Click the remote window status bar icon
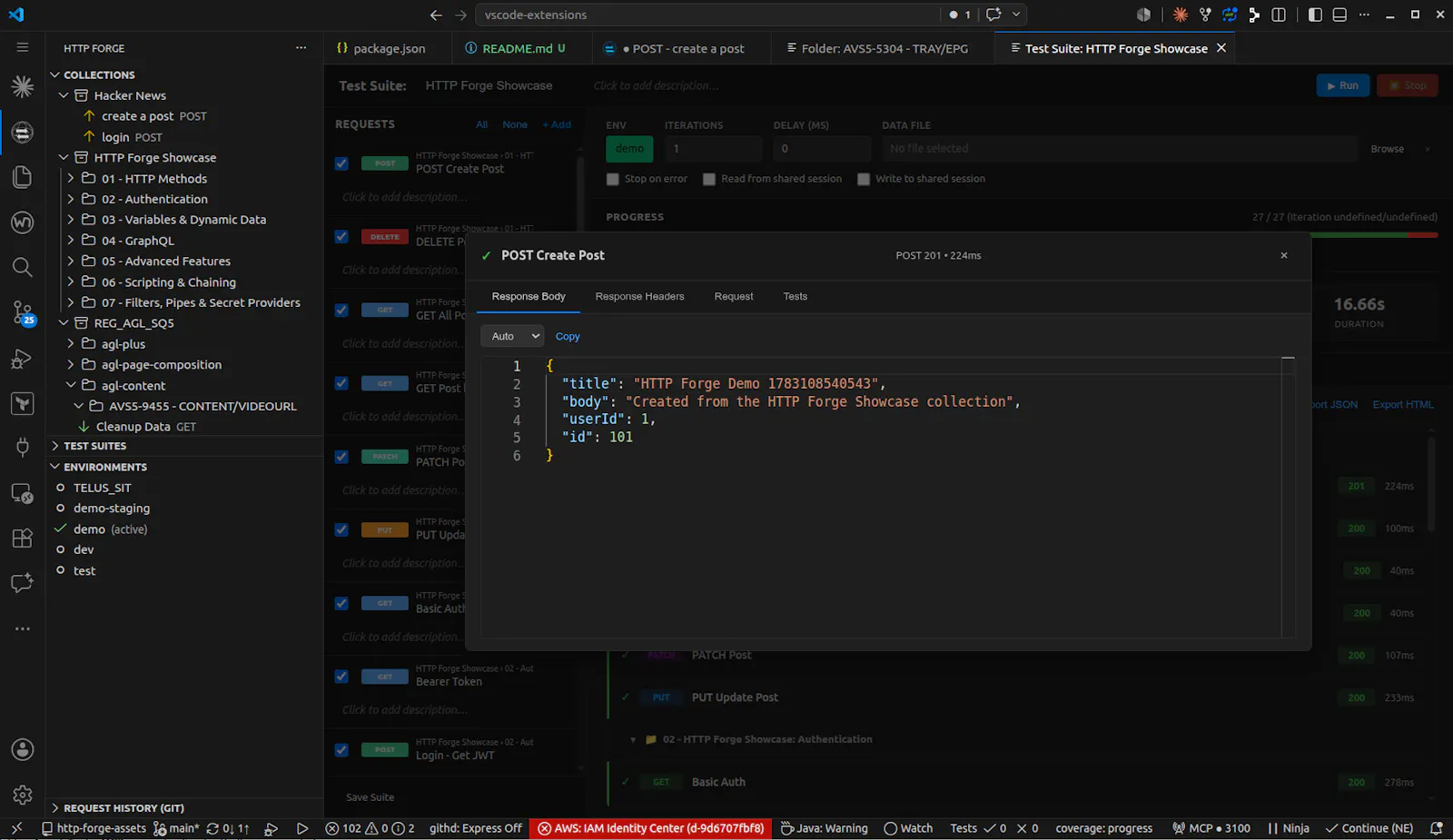 [x=16, y=828]
